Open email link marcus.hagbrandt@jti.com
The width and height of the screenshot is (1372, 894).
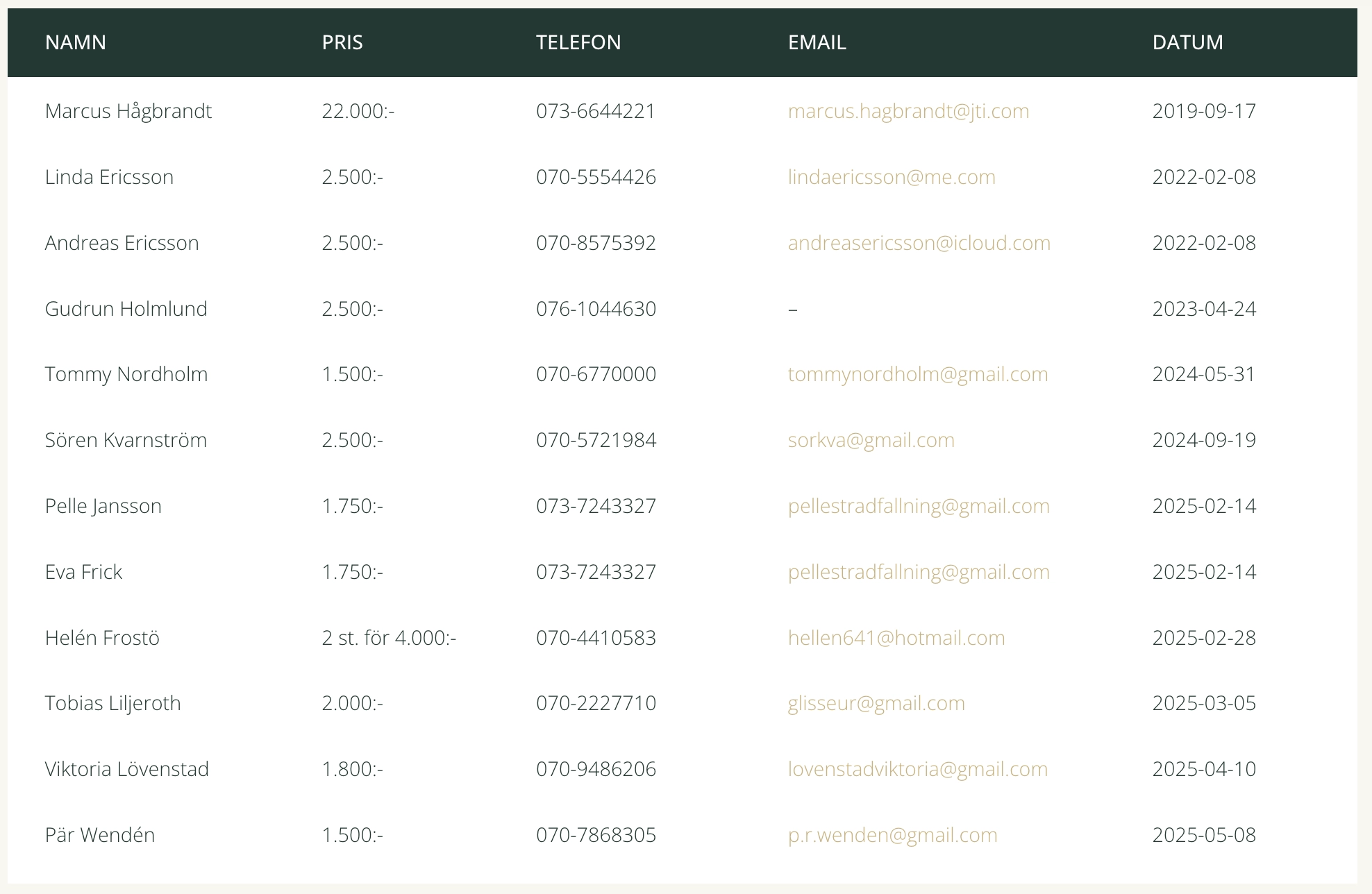coord(908,111)
